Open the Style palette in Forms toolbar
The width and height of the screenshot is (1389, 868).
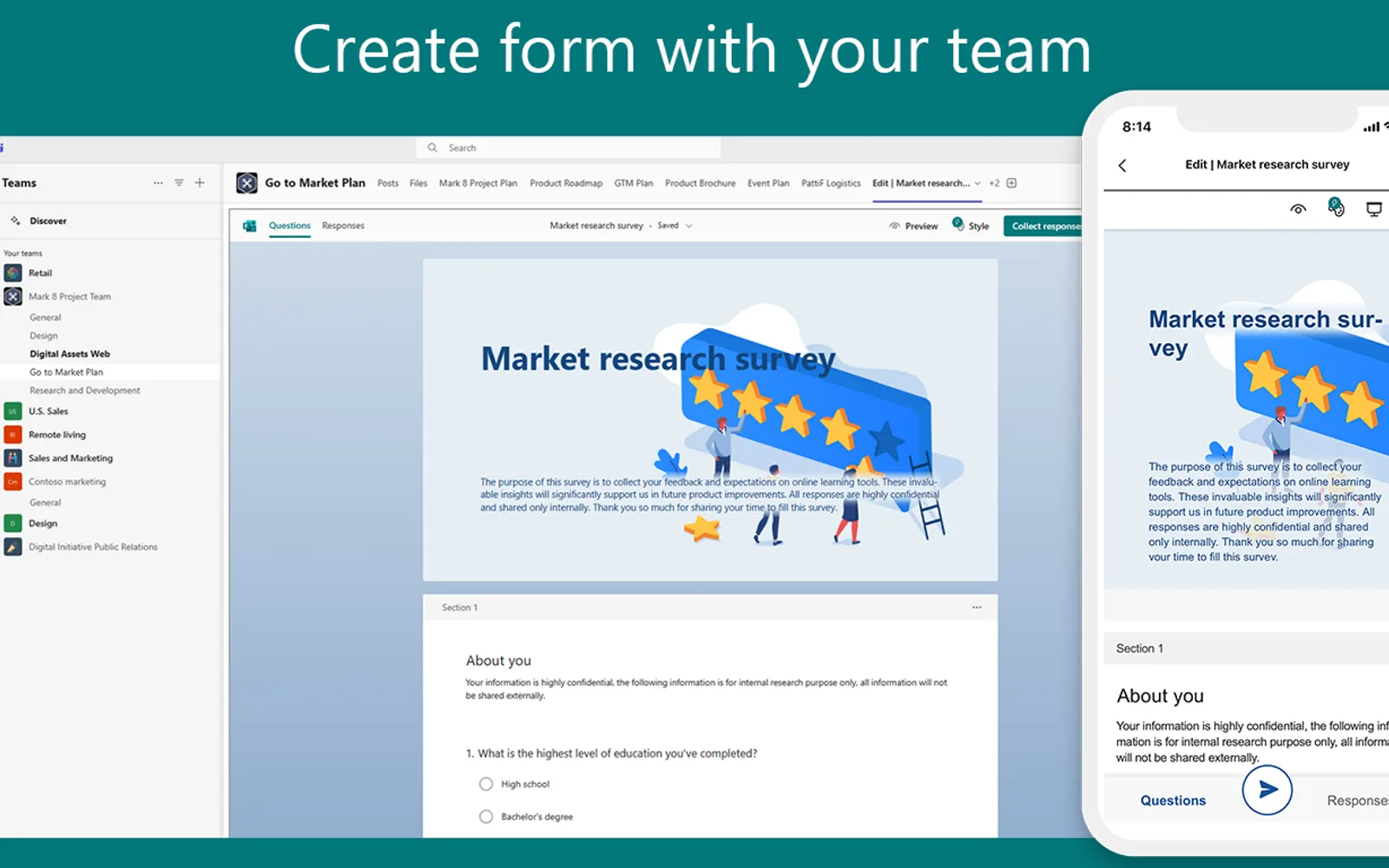point(971,226)
